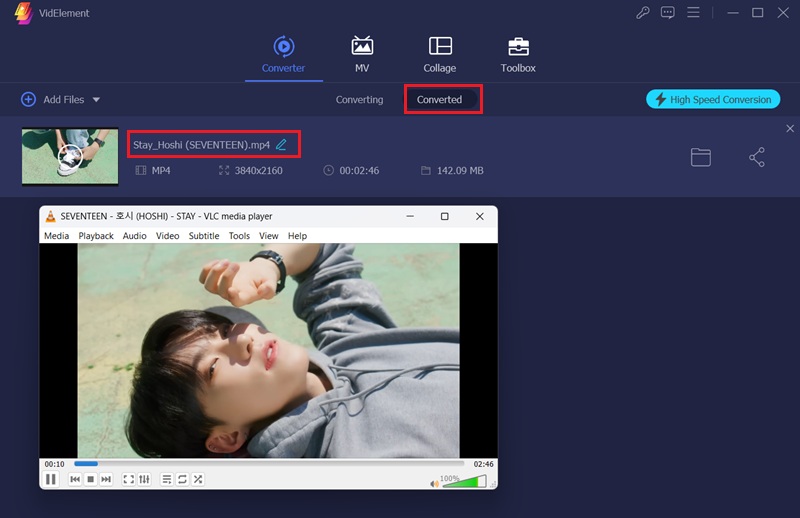Click the VLC total time 02:46

point(483,464)
